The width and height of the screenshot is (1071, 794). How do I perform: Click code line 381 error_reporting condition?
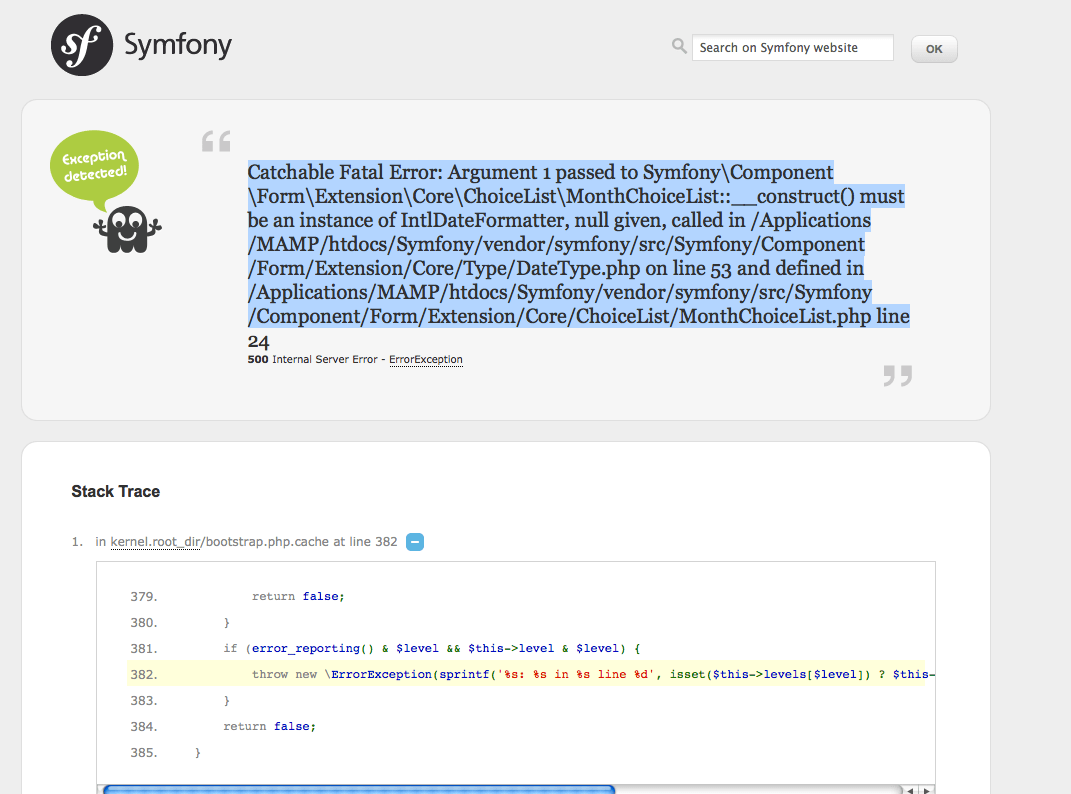(x=432, y=648)
